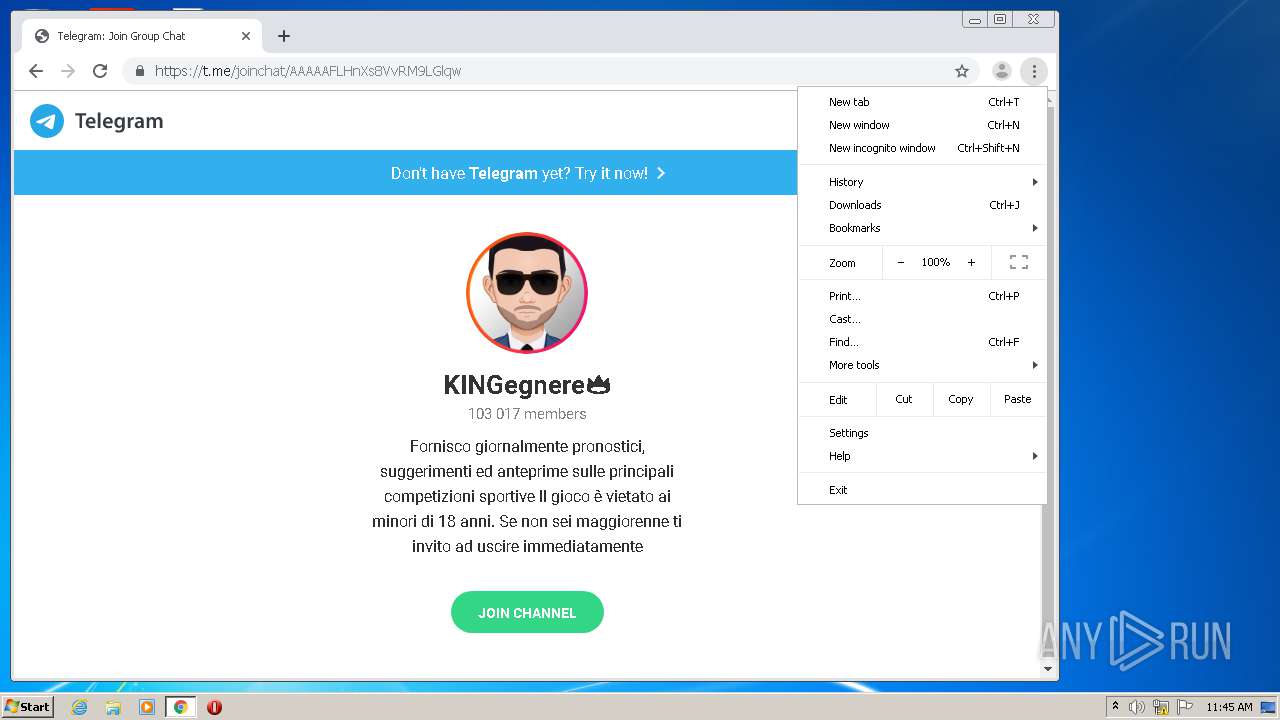Show hidden tray icons arrow

pos(1115,707)
